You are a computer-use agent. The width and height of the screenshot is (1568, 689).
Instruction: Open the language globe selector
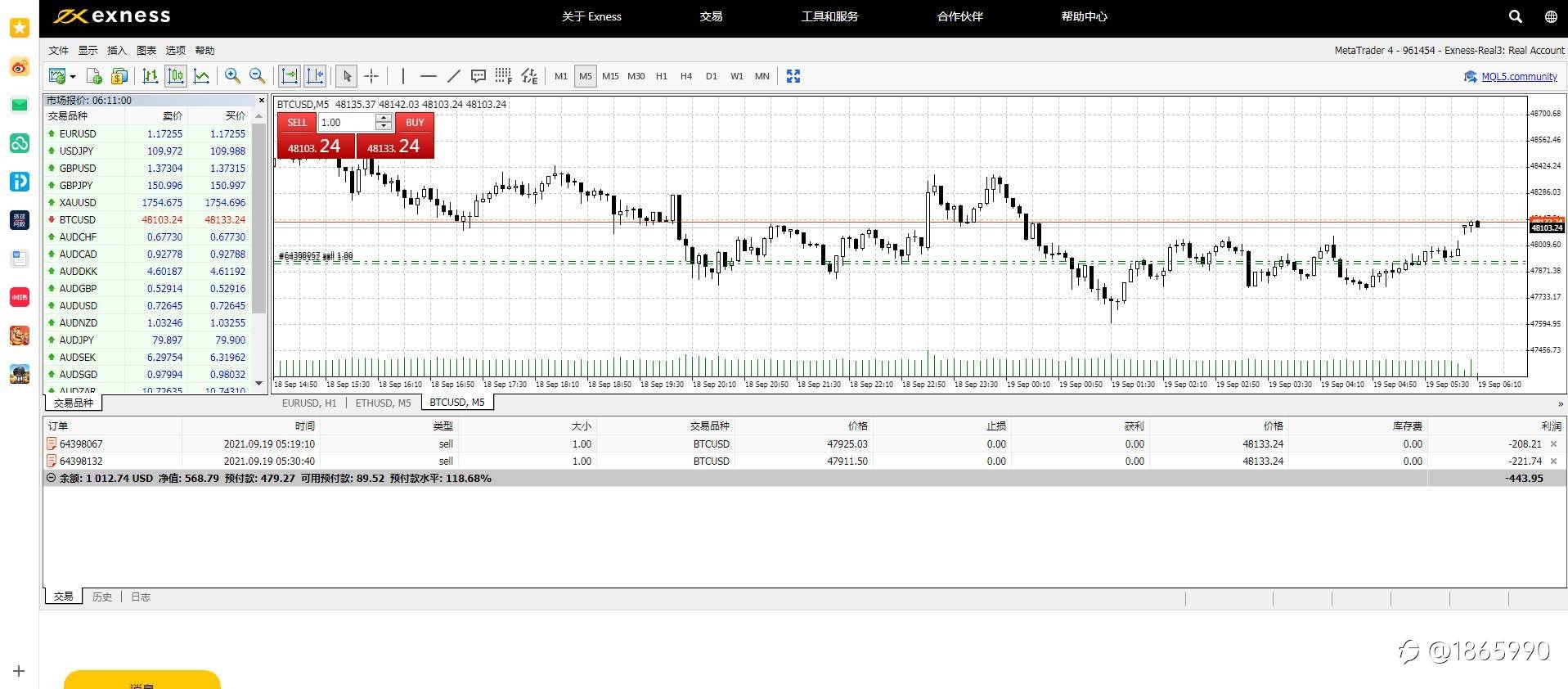[1551, 16]
